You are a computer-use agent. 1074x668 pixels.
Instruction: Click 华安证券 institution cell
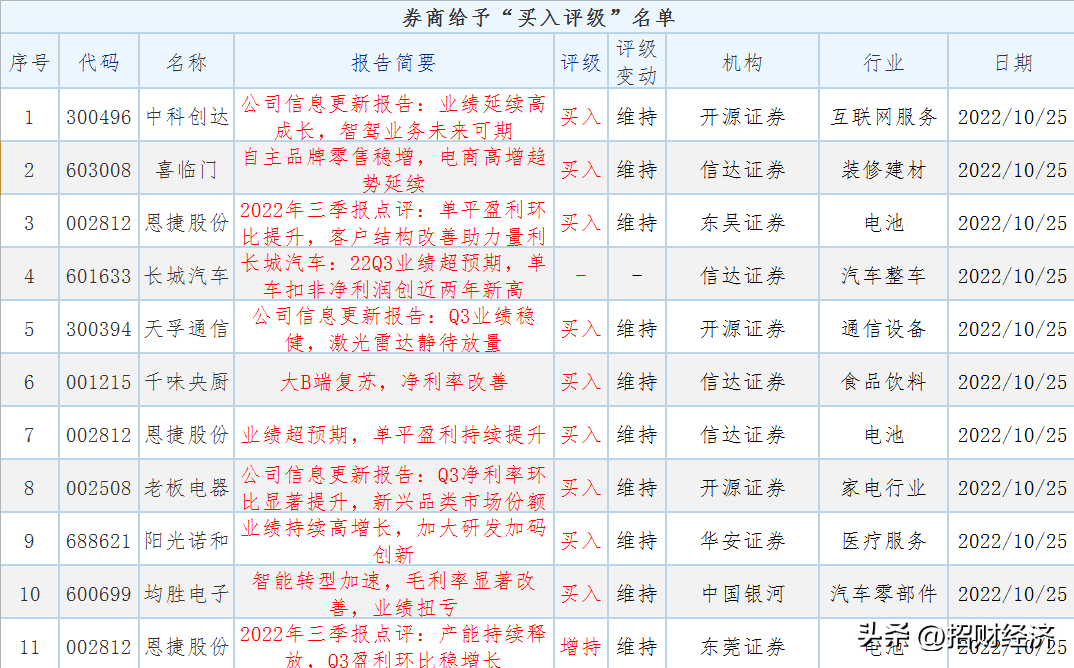(x=742, y=541)
